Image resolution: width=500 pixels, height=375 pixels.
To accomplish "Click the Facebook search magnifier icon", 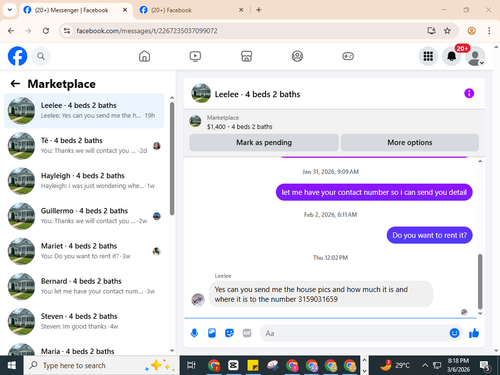I will (41, 56).
